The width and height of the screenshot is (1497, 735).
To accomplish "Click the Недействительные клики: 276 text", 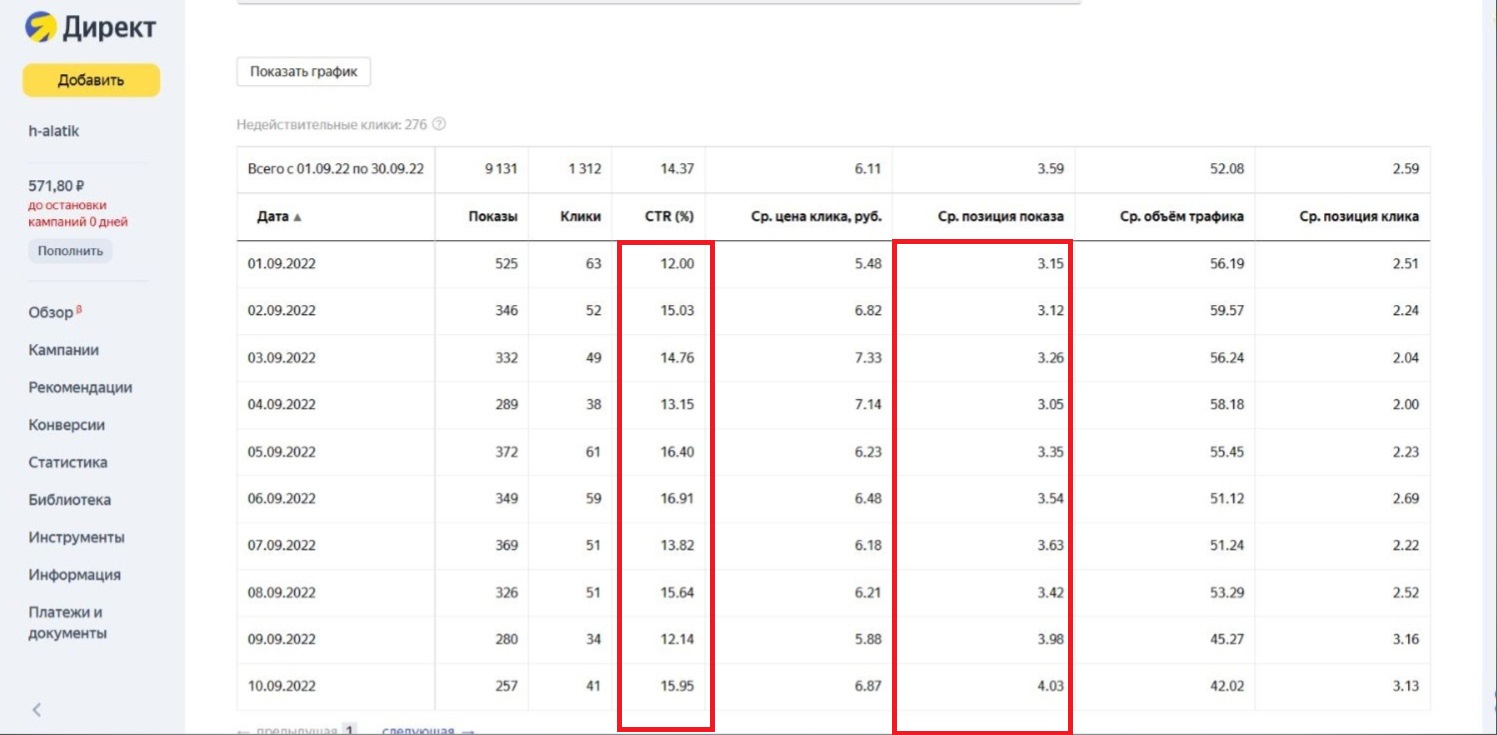I will click(332, 125).
